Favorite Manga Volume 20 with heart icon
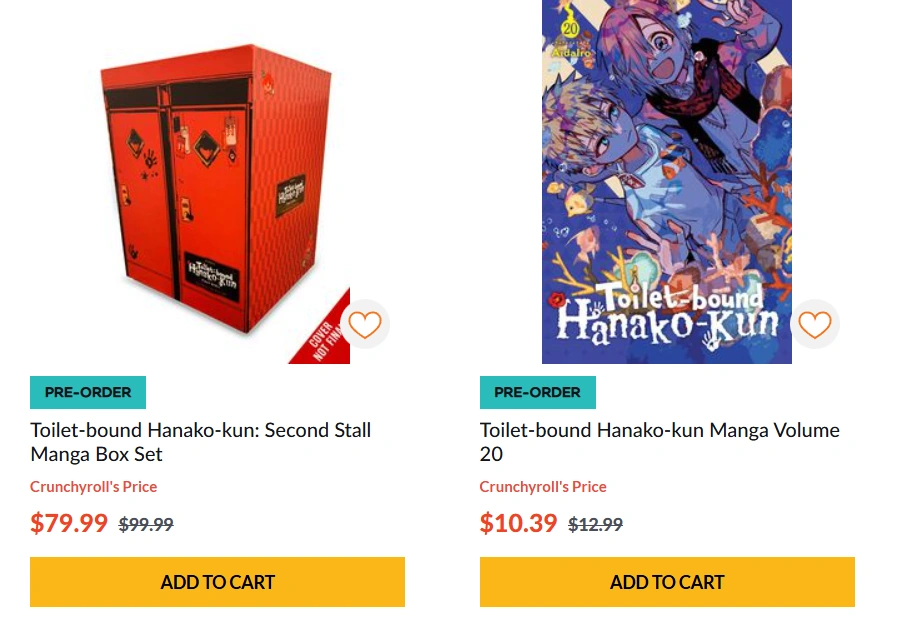Screen dimensions: 901x629 coord(815,324)
